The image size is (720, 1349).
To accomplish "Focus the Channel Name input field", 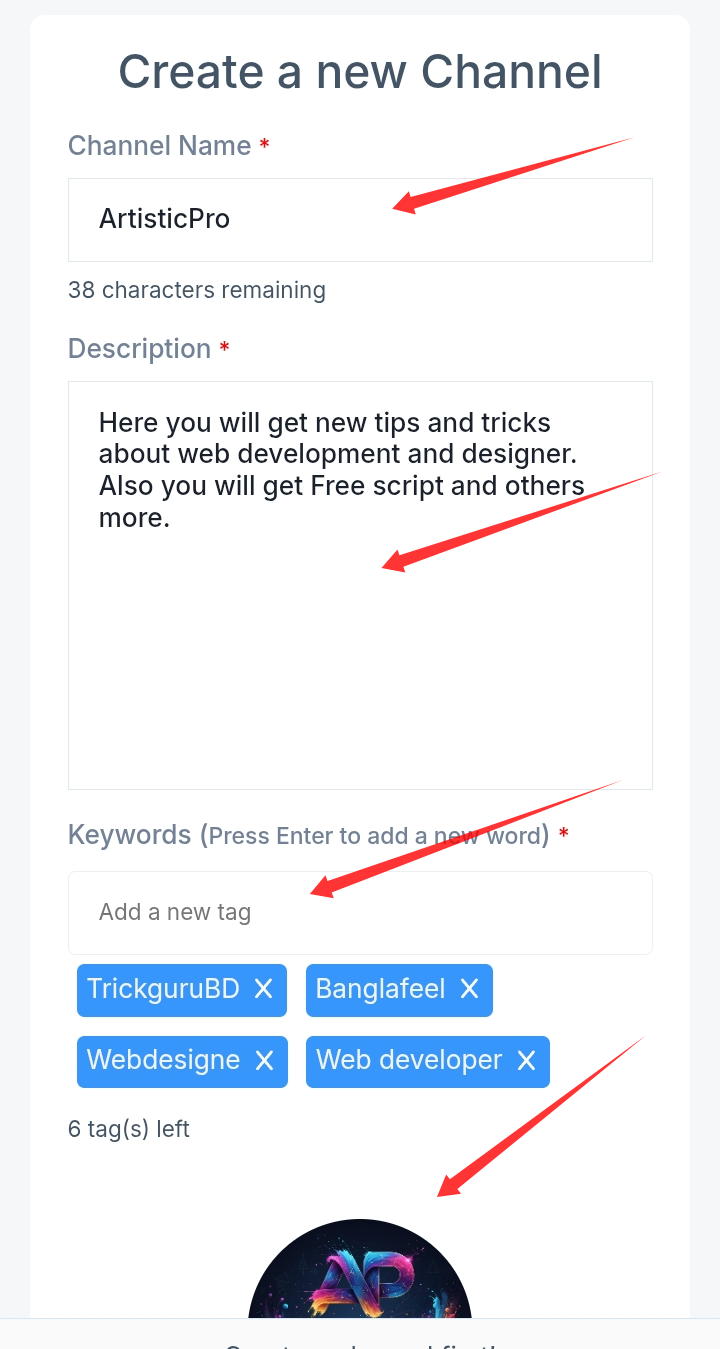I will 360,220.
